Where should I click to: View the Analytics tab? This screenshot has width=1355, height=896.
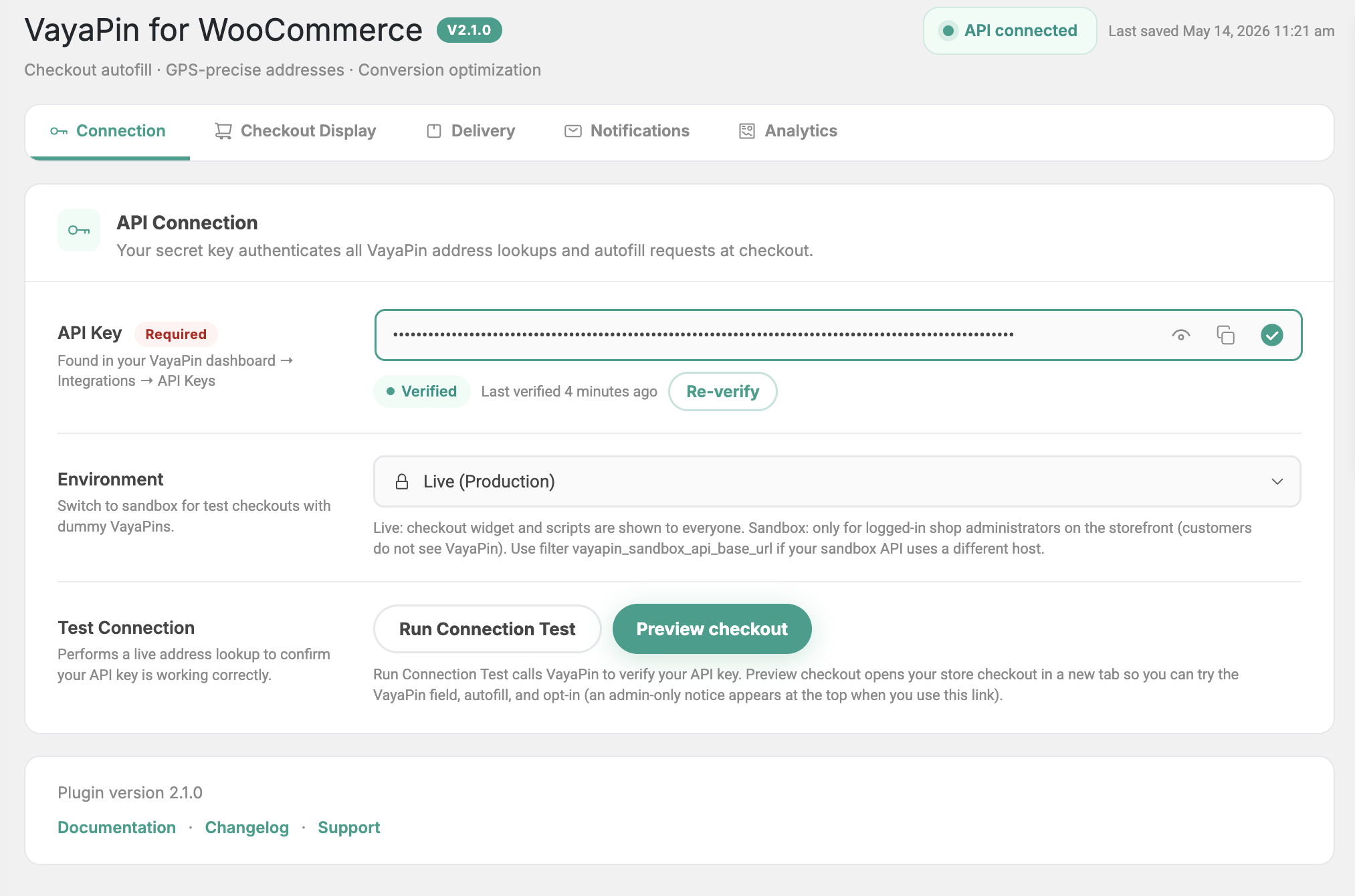tap(788, 131)
